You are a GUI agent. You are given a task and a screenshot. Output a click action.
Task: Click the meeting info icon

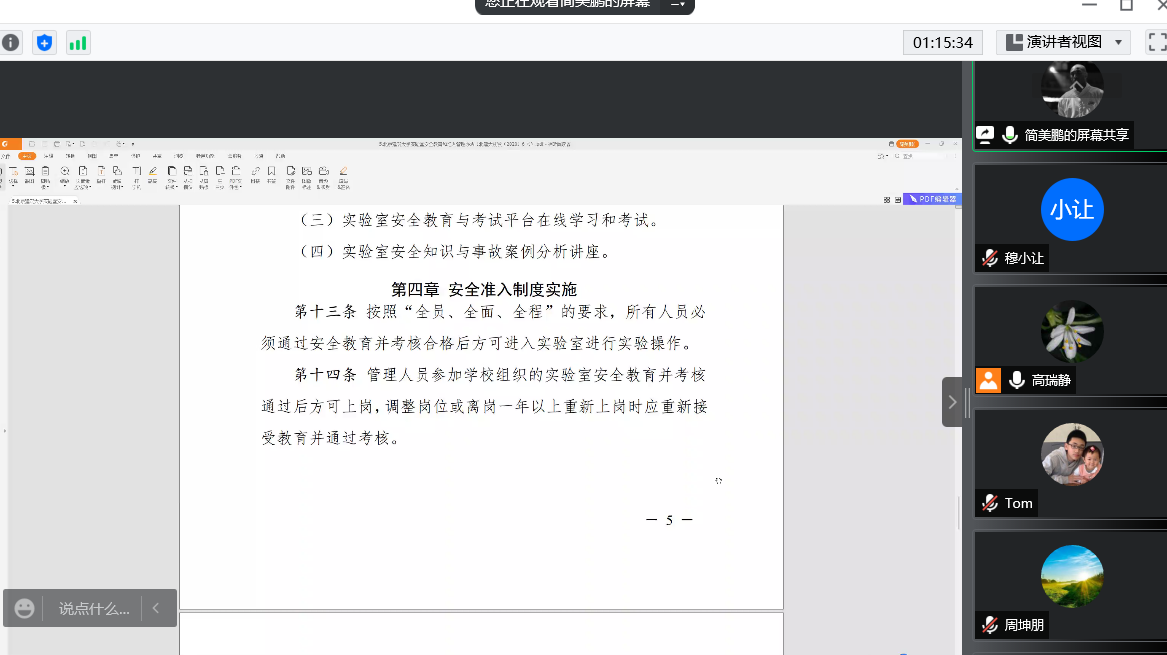pos(11,43)
